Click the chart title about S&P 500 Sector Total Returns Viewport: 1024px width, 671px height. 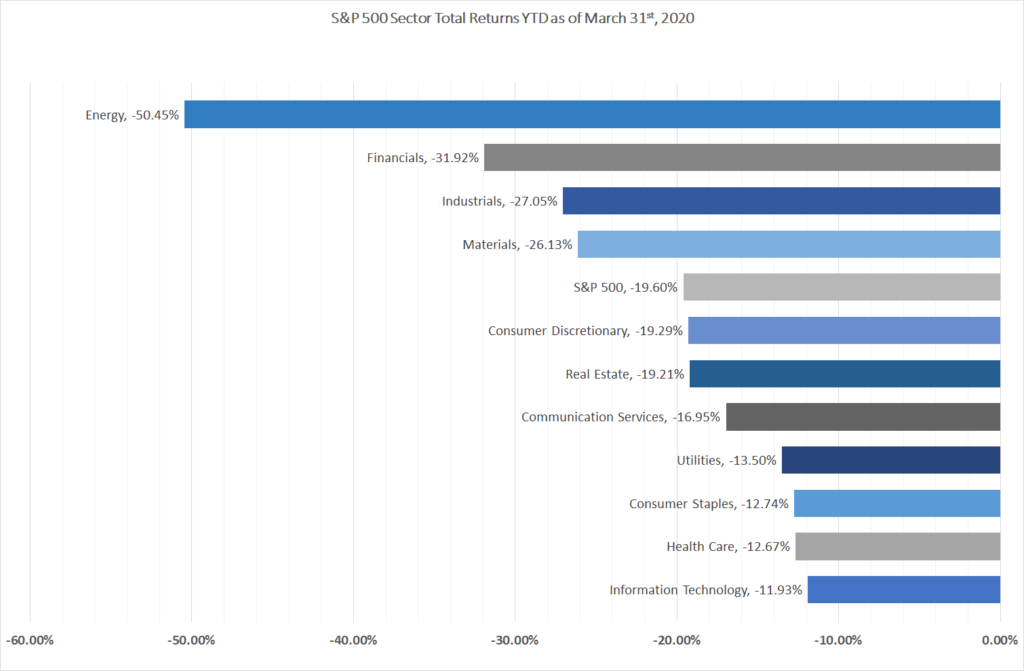coord(513,18)
